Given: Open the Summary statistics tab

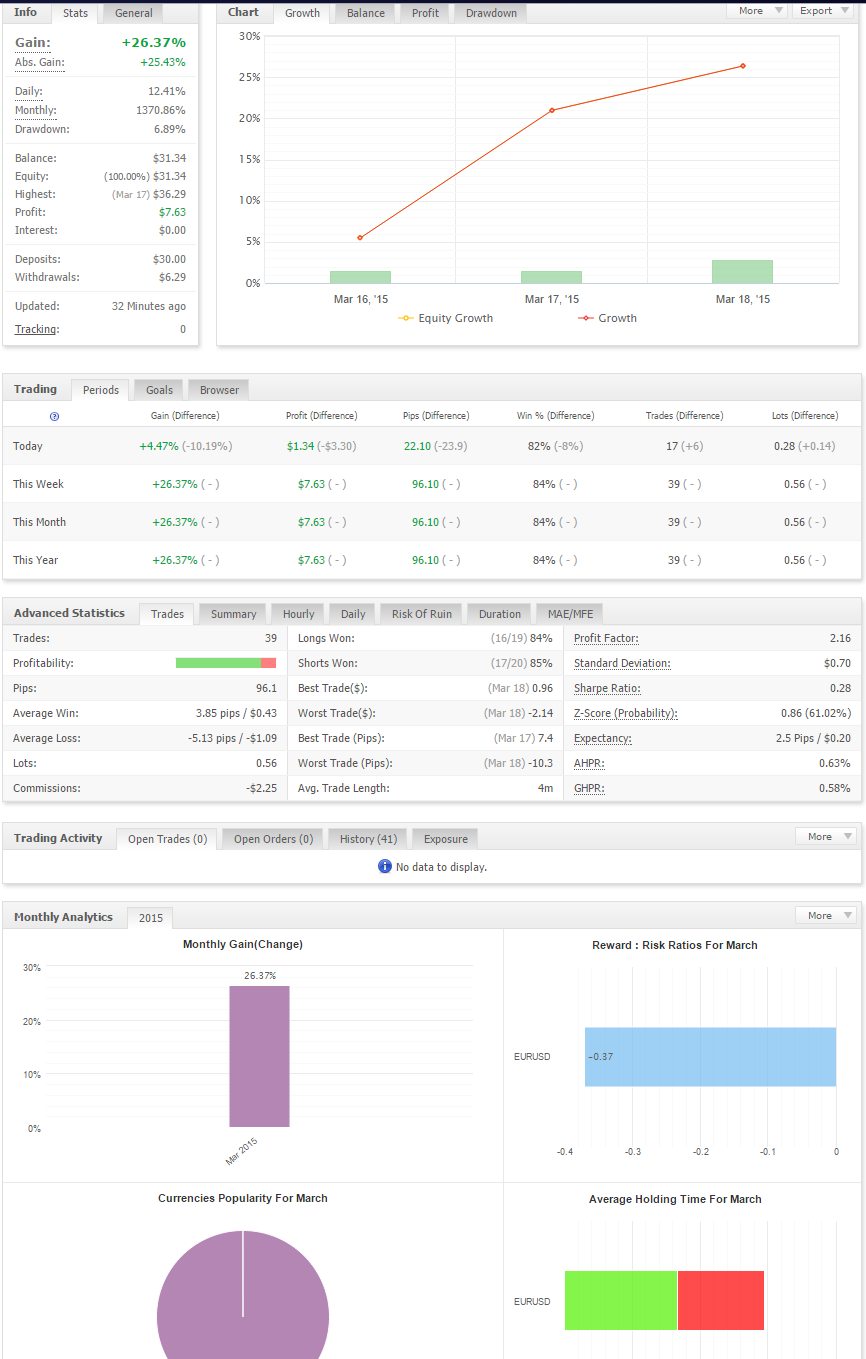Looking at the screenshot, I should point(233,614).
